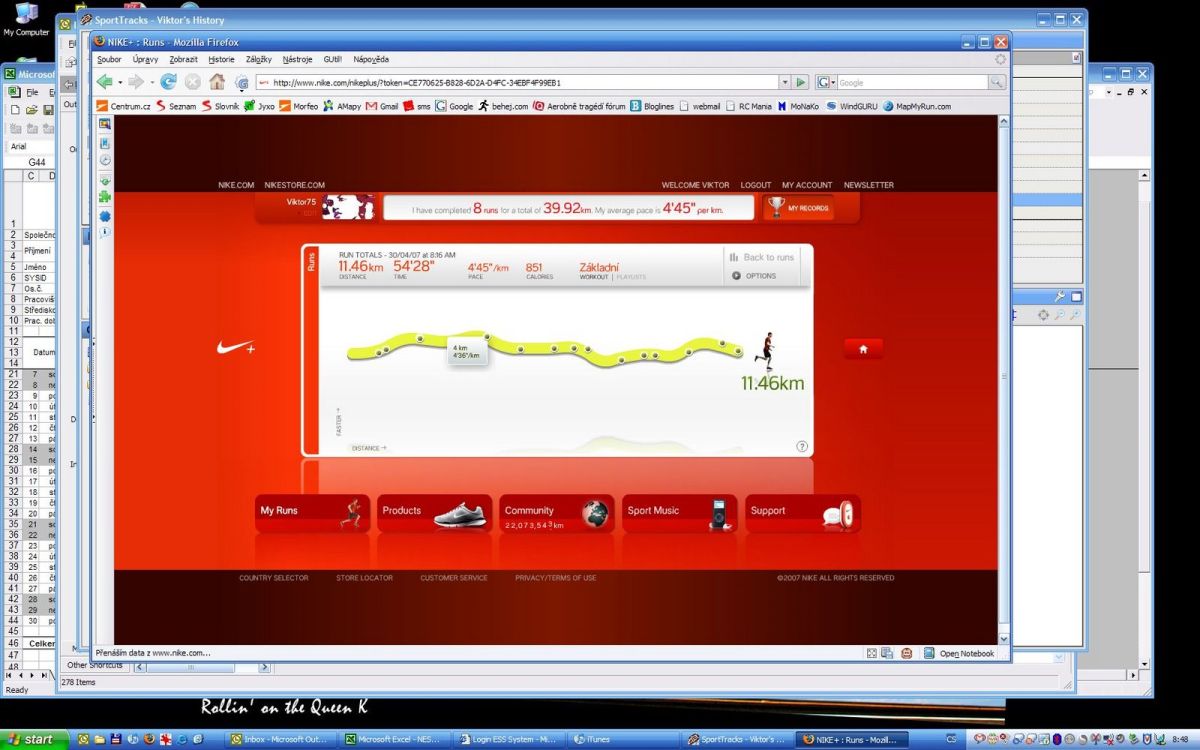Click the Firefox Forward arrow button
This screenshot has height=750, width=1200.
click(136, 82)
